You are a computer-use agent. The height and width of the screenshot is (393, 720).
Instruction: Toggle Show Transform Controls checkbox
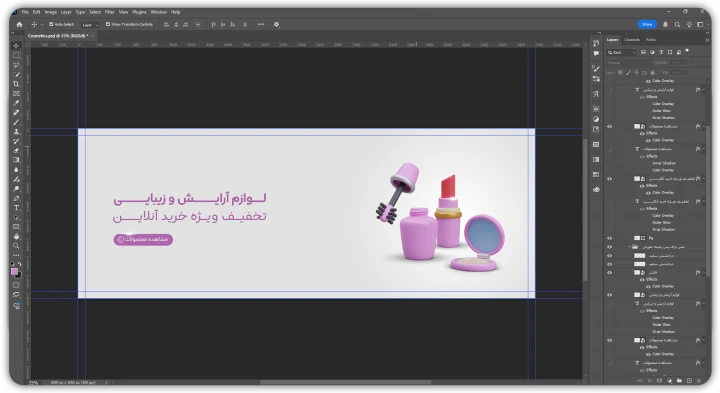coord(108,24)
